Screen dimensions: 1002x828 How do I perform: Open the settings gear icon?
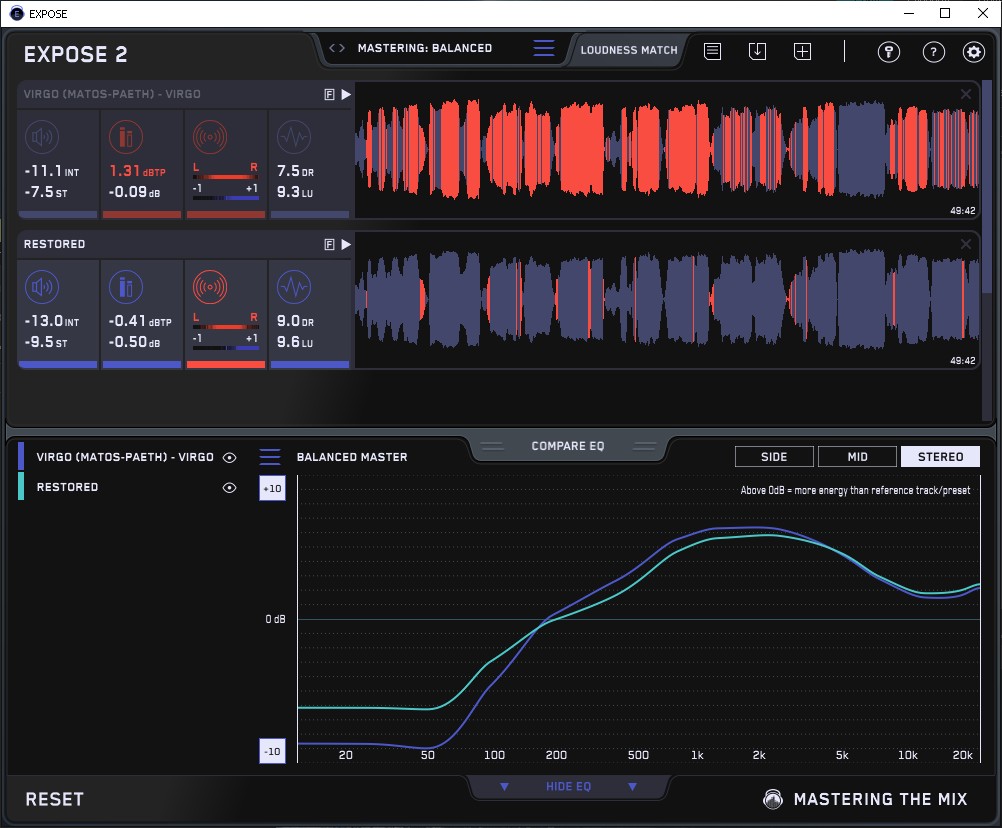[x=973, y=52]
